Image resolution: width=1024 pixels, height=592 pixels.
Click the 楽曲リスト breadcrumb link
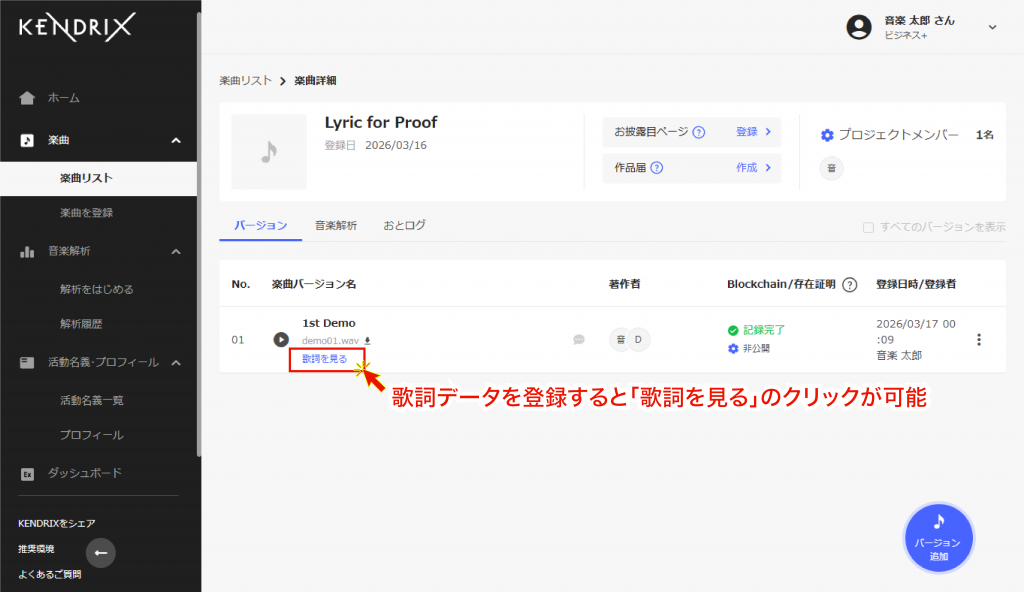[x=245, y=81]
